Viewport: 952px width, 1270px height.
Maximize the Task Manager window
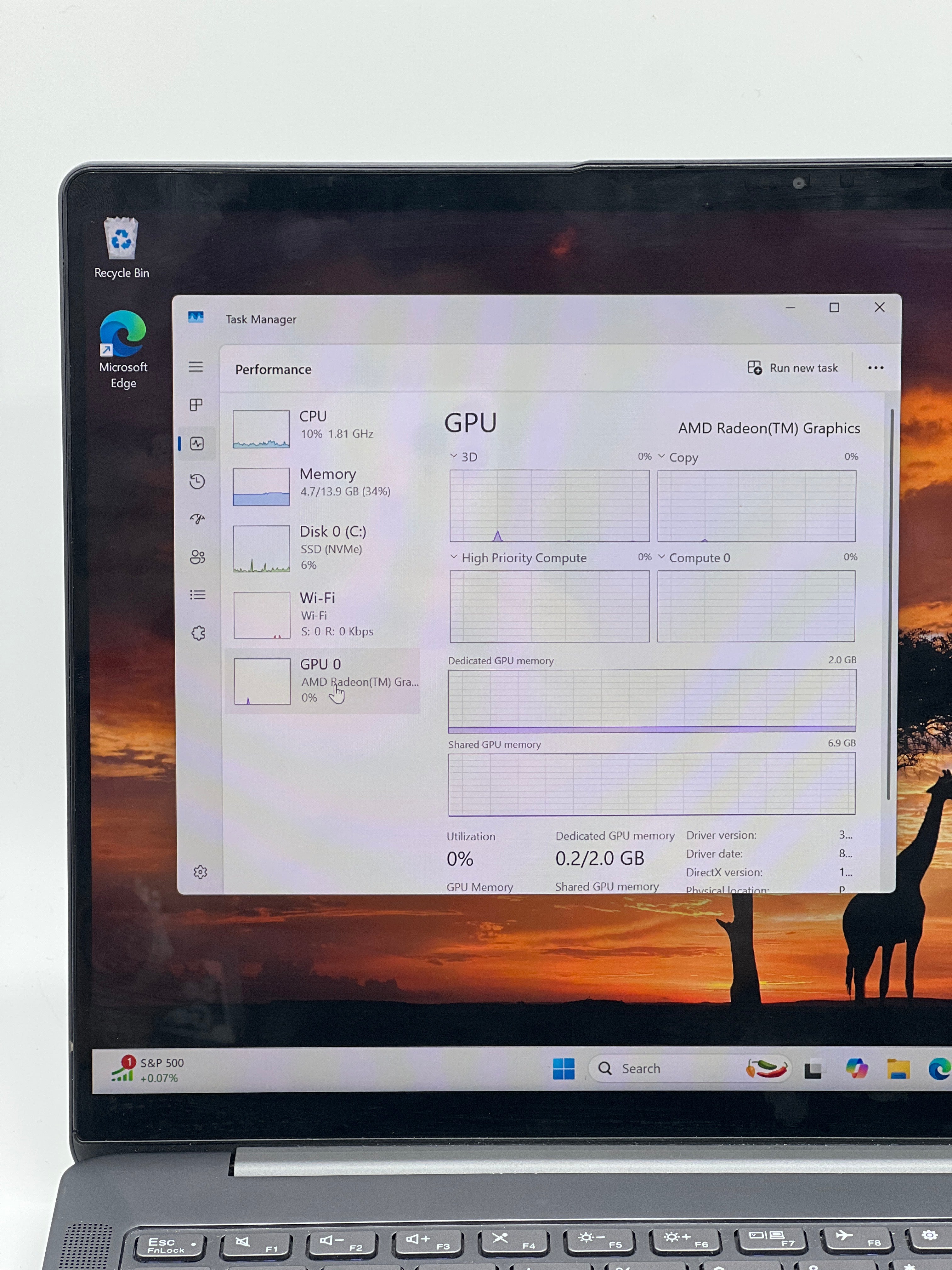(834, 308)
